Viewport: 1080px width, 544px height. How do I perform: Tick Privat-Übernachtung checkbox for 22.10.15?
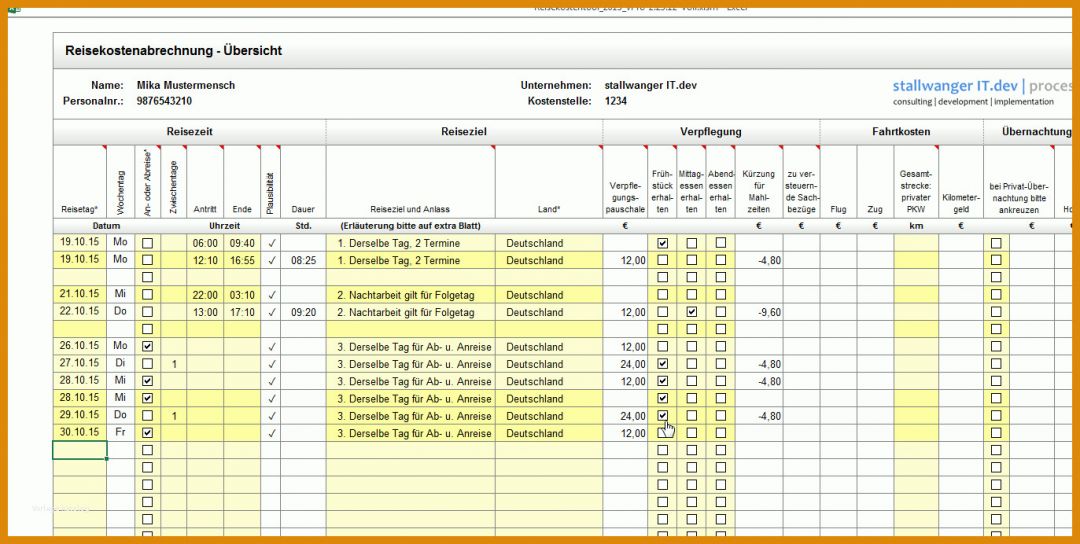click(x=996, y=312)
